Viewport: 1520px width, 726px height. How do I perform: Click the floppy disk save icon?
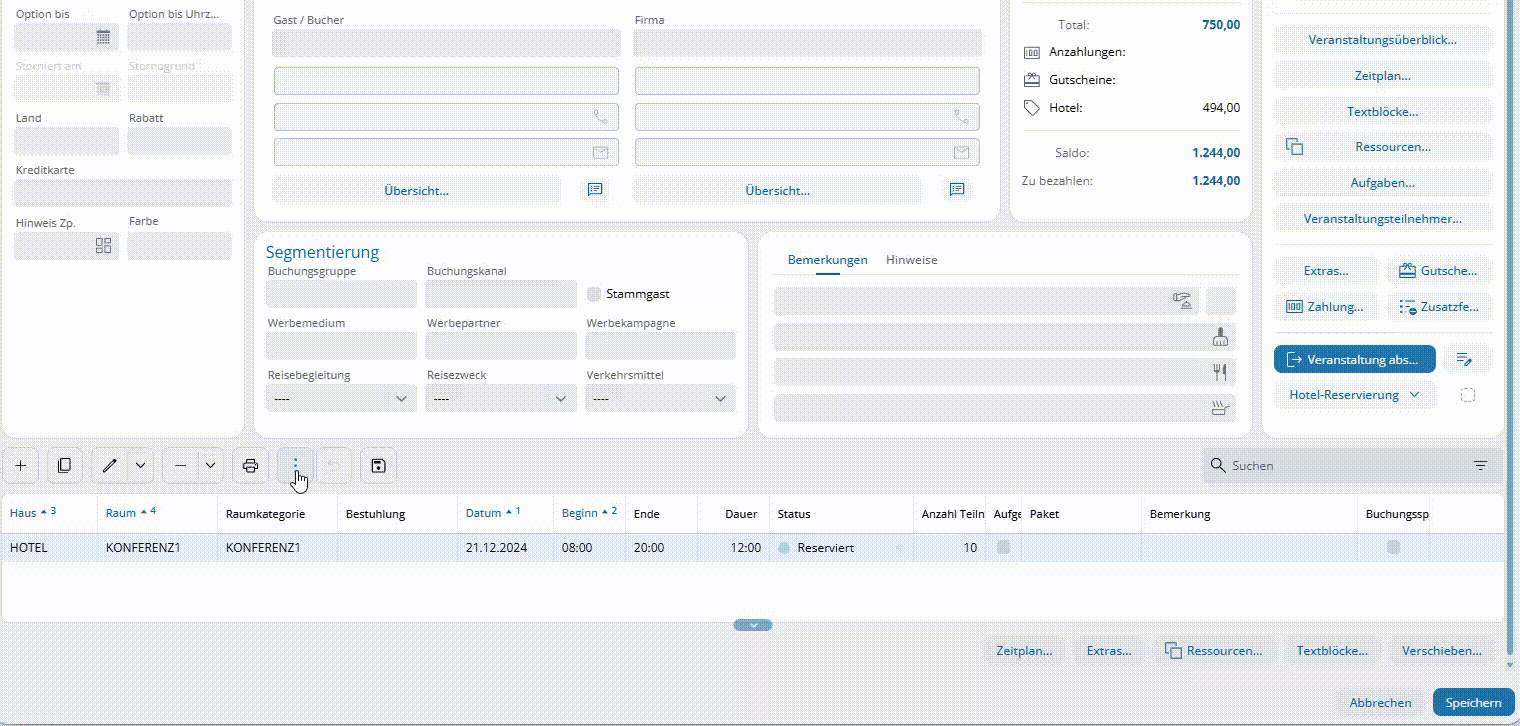tap(378, 466)
